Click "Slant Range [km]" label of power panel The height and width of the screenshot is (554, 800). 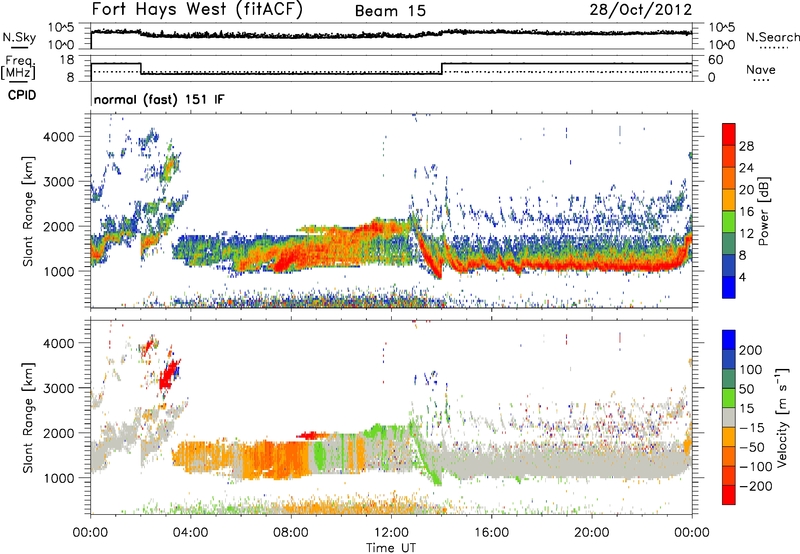point(28,212)
